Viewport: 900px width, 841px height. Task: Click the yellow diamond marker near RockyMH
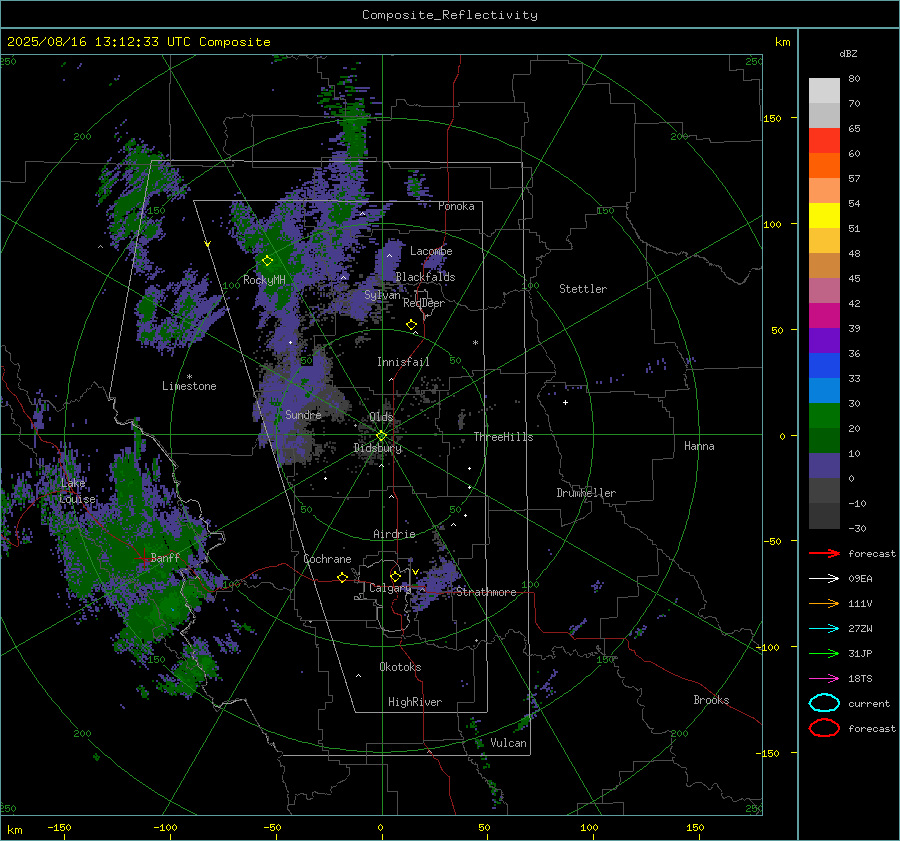(267, 261)
